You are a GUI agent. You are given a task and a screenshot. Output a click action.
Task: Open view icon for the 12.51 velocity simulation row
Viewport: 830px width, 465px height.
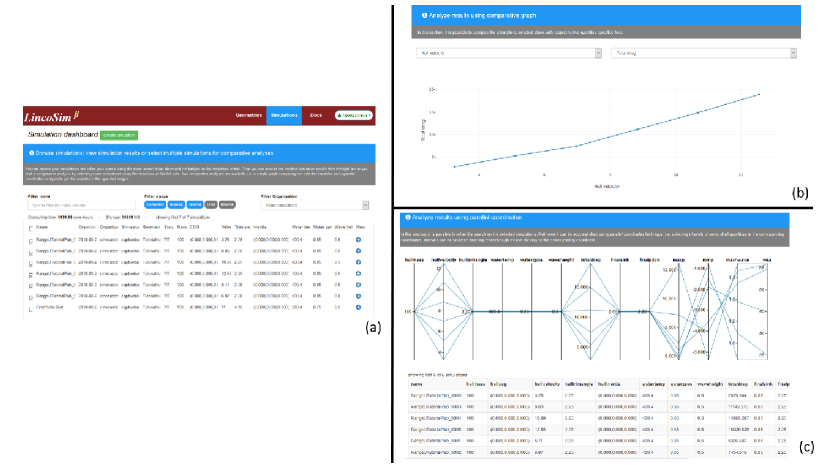click(358, 274)
